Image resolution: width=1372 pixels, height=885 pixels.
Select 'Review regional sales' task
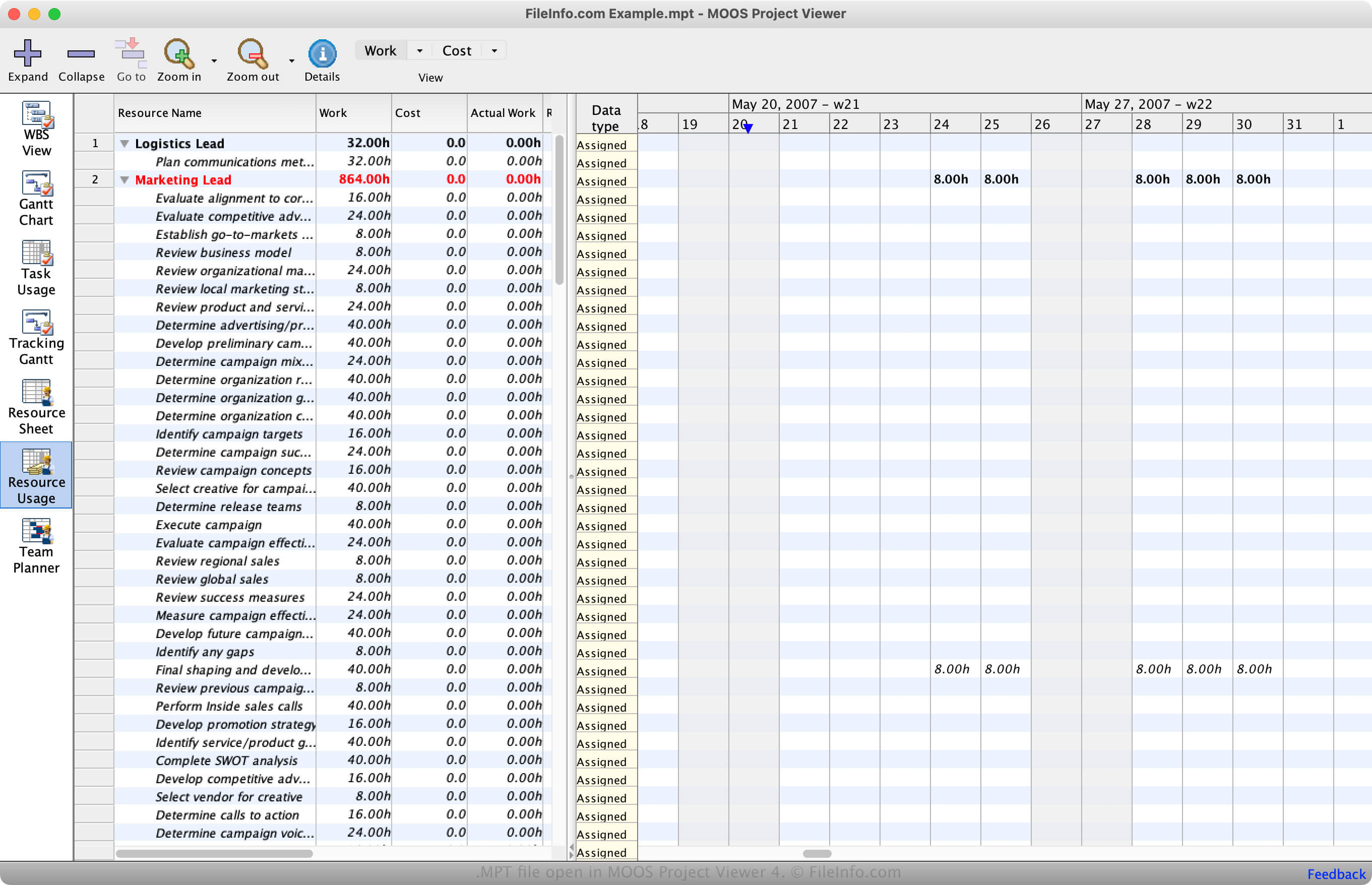pyautogui.click(x=217, y=561)
